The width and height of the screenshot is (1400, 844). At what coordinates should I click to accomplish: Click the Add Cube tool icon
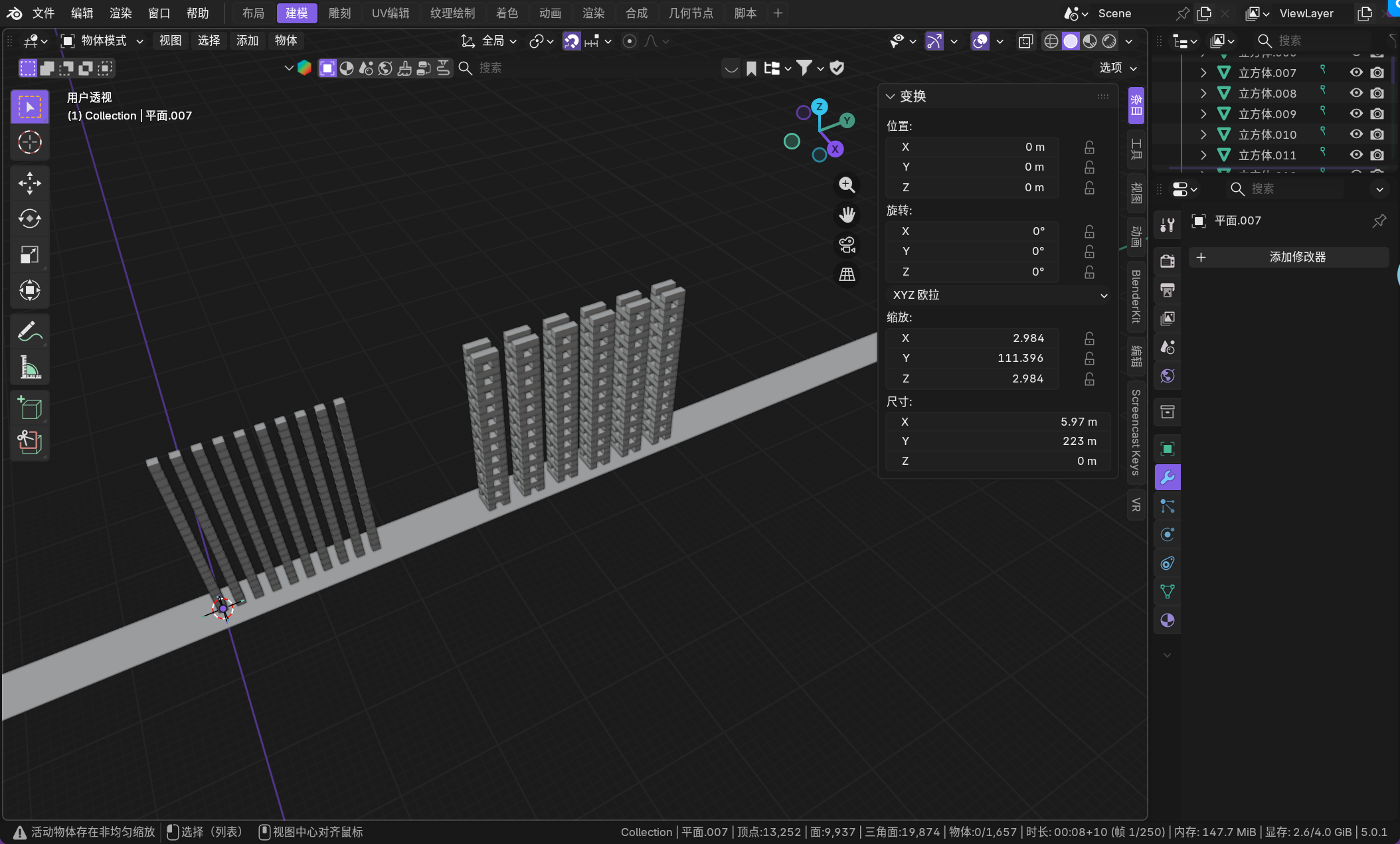coord(30,408)
